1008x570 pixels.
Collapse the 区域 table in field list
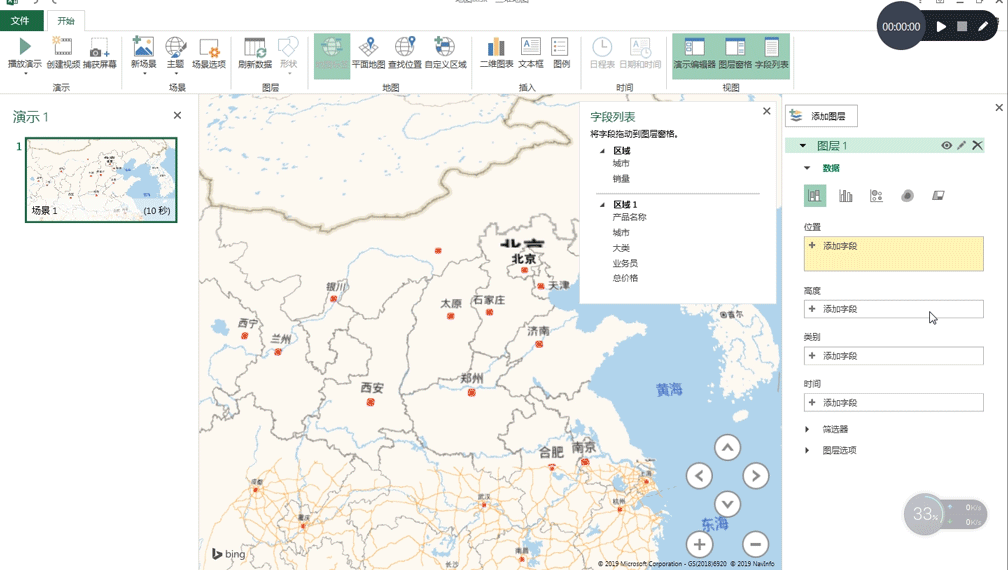[x=602, y=151]
